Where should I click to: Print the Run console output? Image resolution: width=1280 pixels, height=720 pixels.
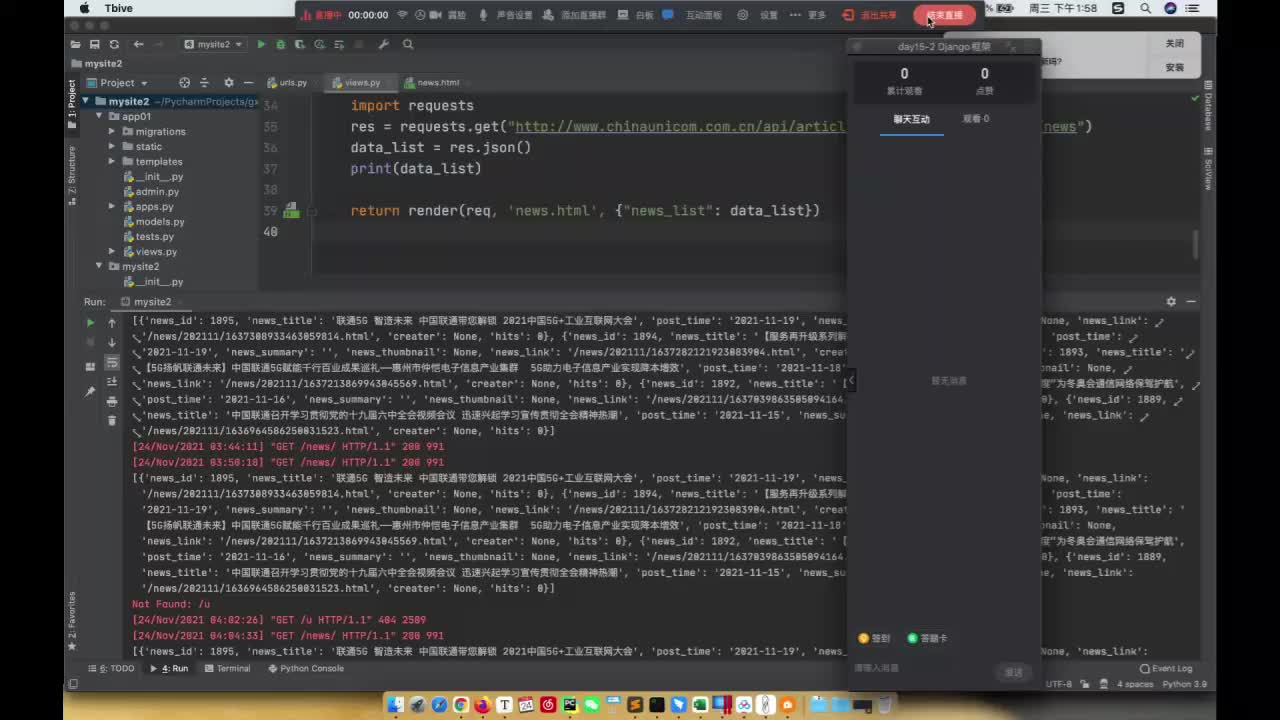pyautogui.click(x=112, y=401)
